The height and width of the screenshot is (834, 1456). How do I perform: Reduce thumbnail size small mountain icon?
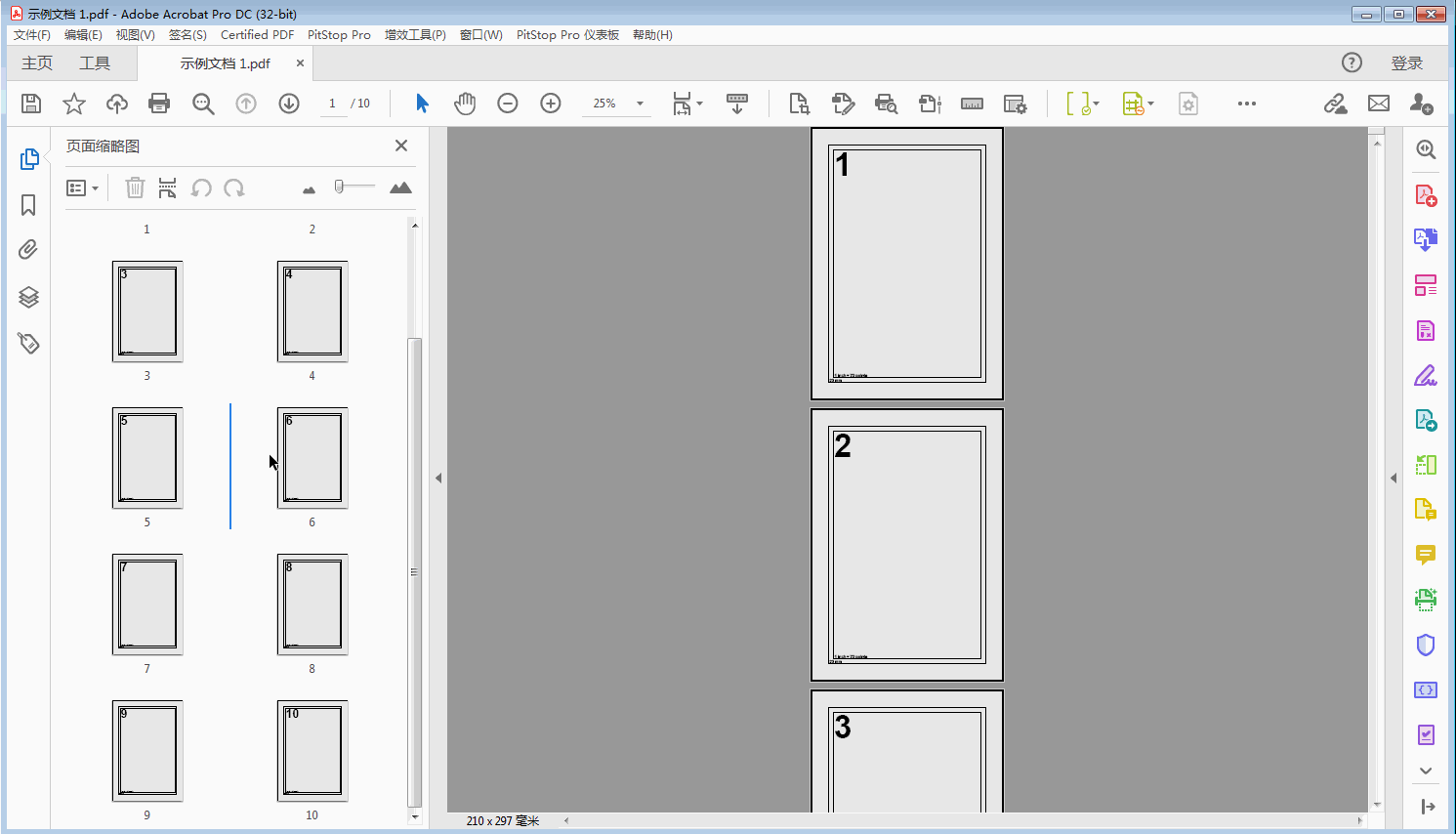(309, 189)
